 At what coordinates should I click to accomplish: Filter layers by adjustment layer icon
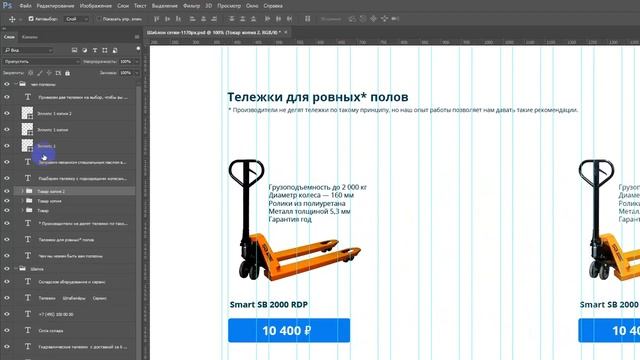(x=84, y=50)
